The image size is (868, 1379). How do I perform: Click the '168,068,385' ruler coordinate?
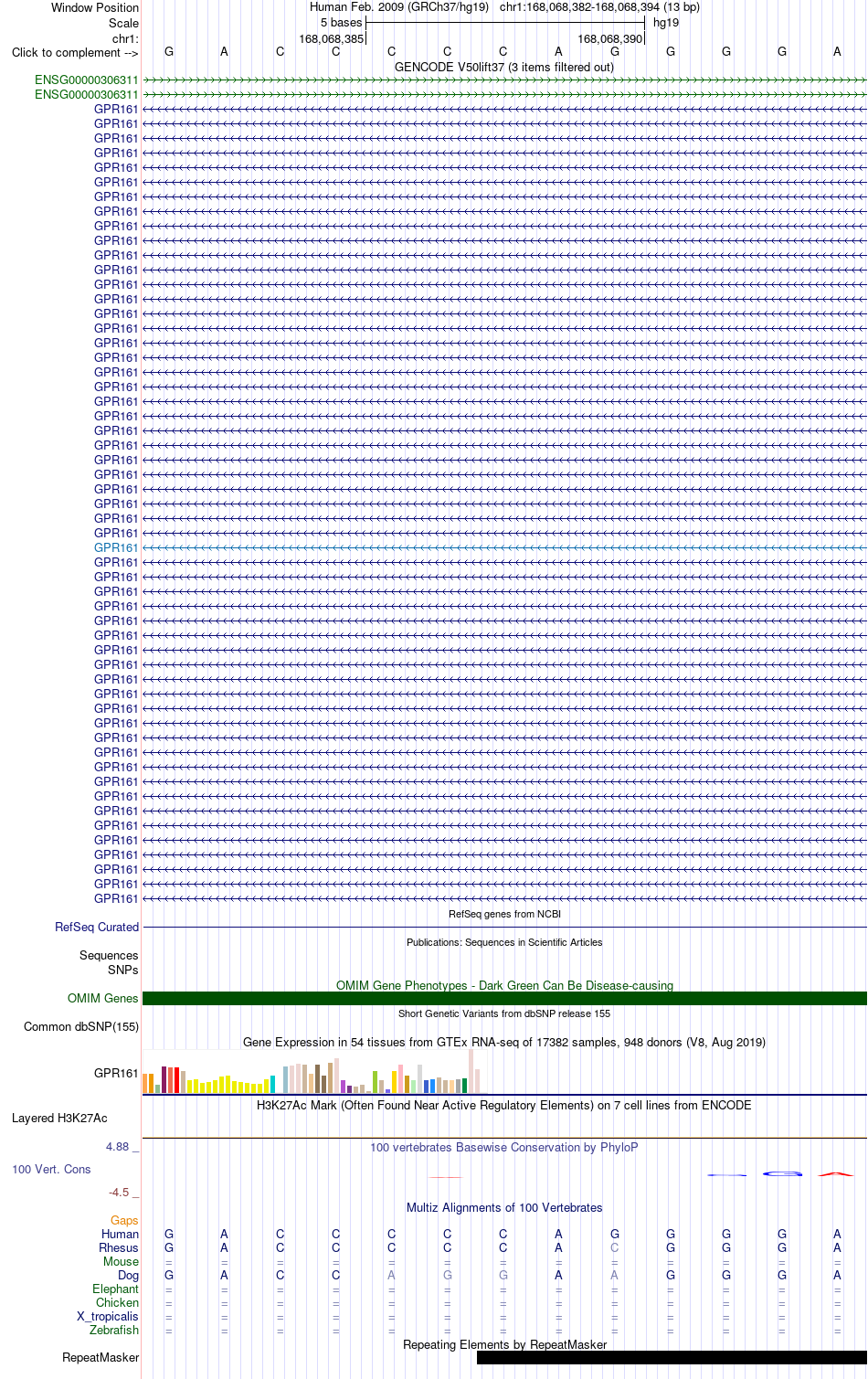(331, 38)
